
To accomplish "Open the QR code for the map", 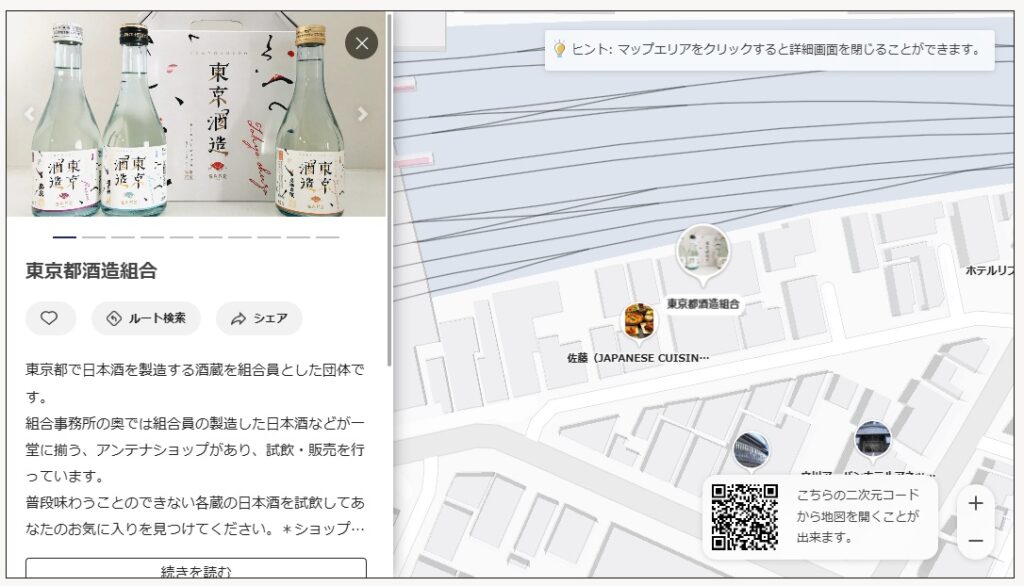I will tap(744, 517).
